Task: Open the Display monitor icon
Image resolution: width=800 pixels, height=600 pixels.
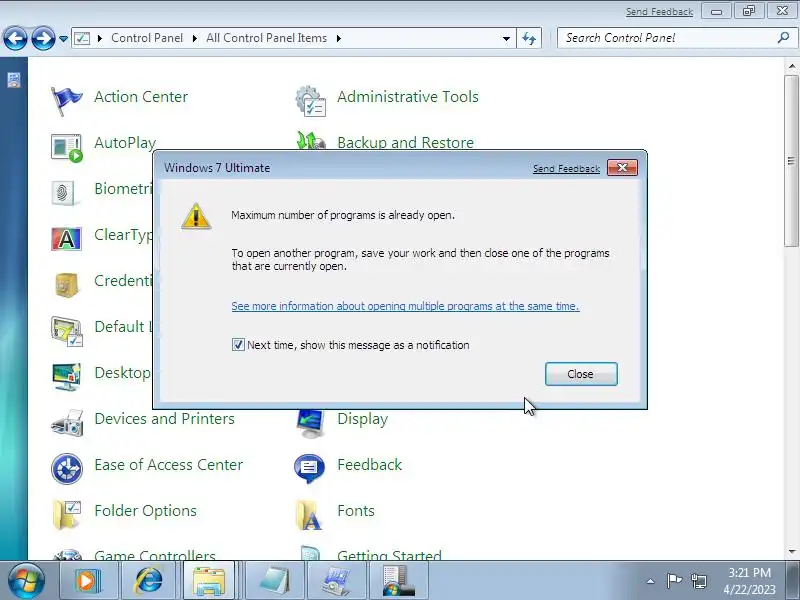Action: [310, 424]
